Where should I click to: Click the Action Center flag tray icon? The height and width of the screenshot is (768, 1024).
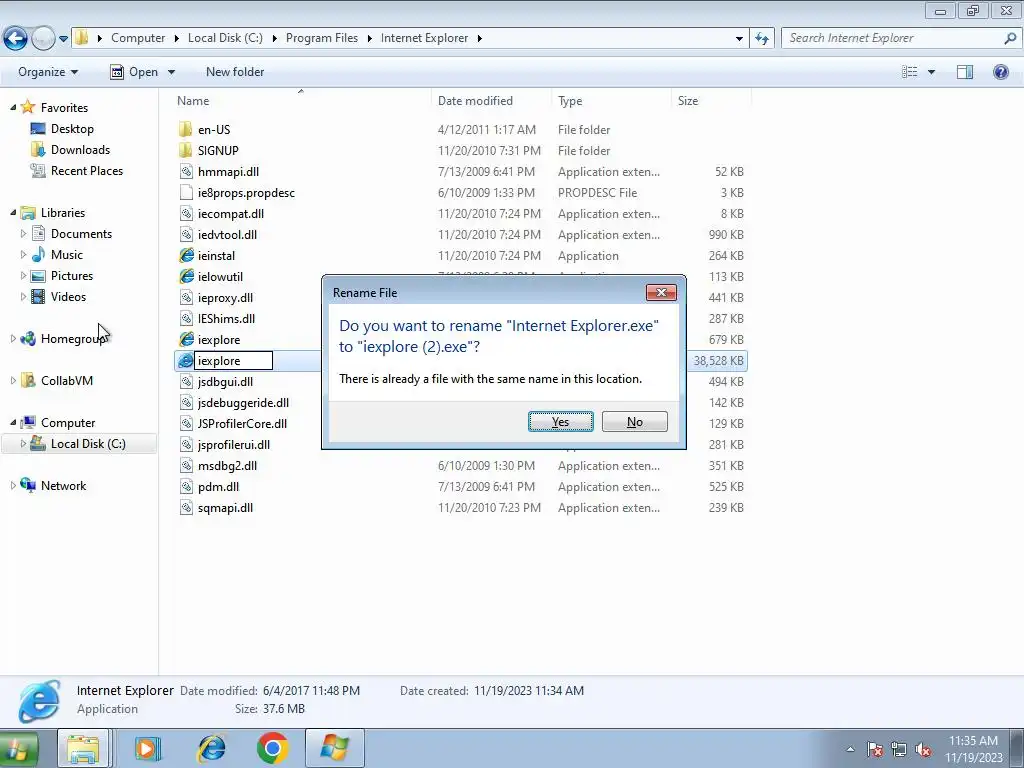[x=874, y=749]
